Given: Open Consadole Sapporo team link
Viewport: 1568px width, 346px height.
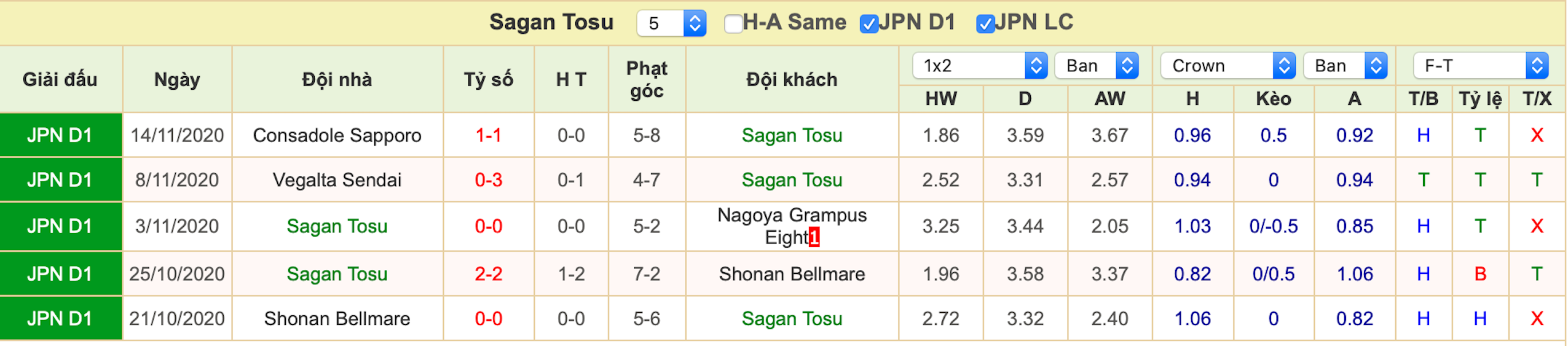Looking at the screenshot, I should point(337,135).
